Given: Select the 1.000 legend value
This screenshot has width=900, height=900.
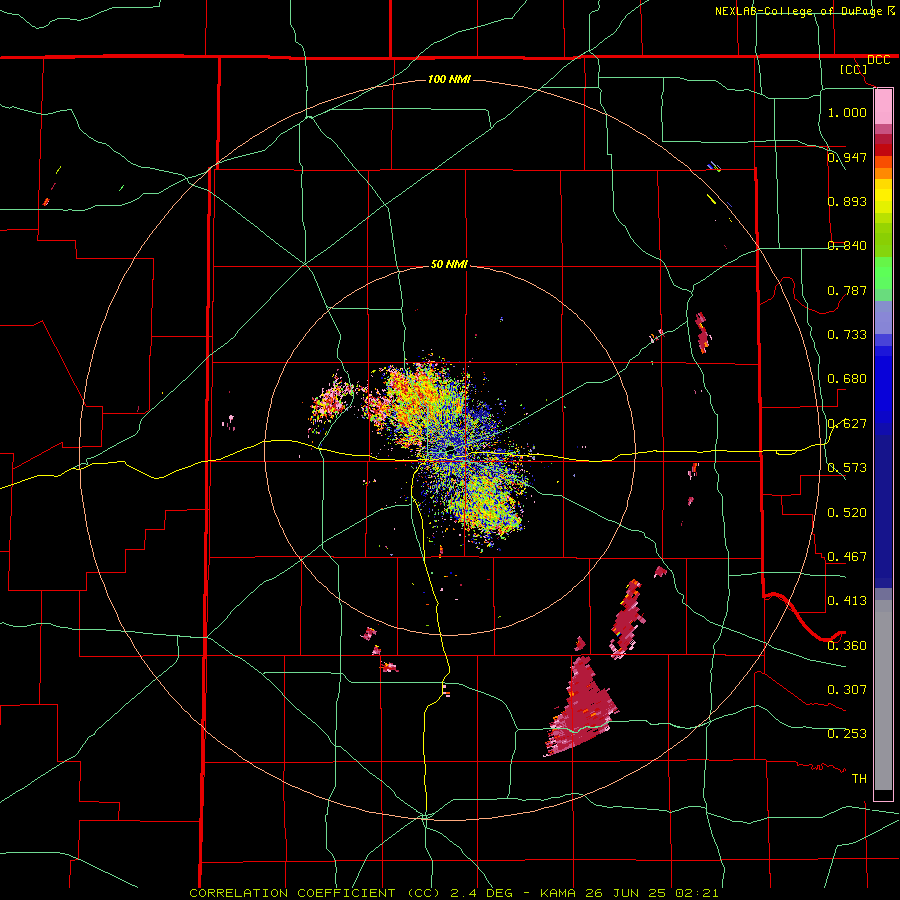Looking at the screenshot, I should pos(847,112).
